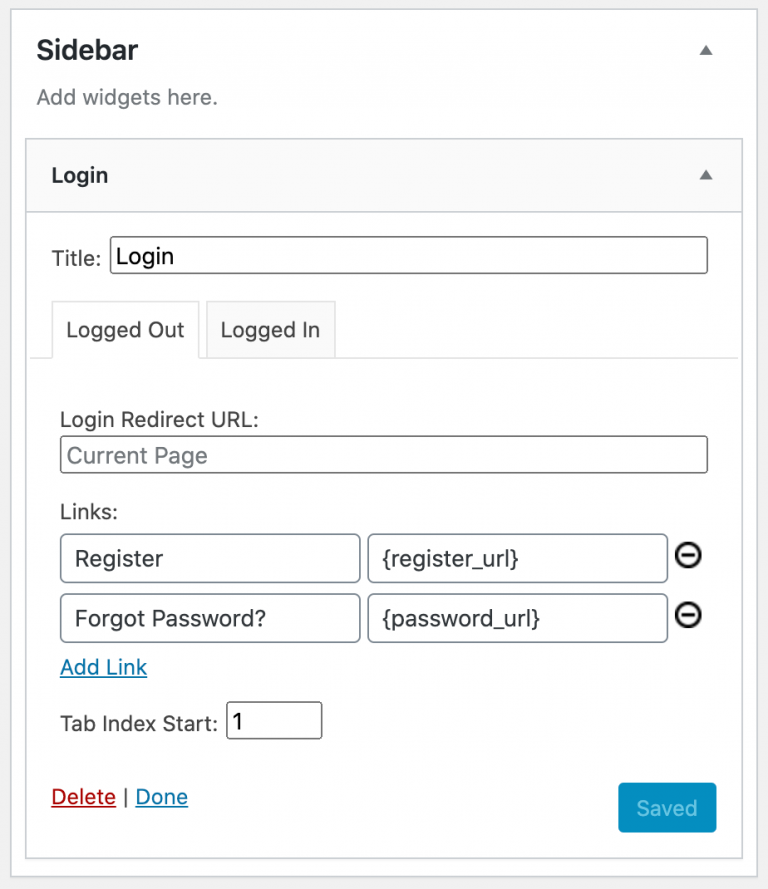Image resolution: width=768 pixels, height=889 pixels.
Task: Remove the Forgot Password? link row
Action: click(688, 616)
